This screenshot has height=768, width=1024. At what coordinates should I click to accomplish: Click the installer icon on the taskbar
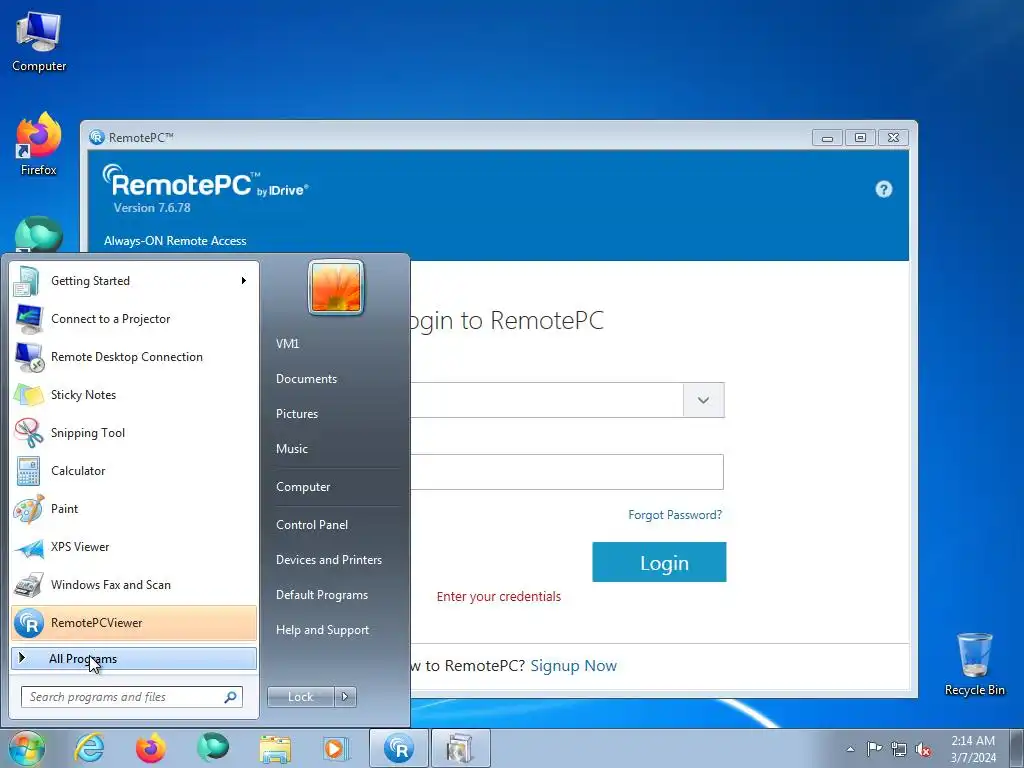(460, 748)
